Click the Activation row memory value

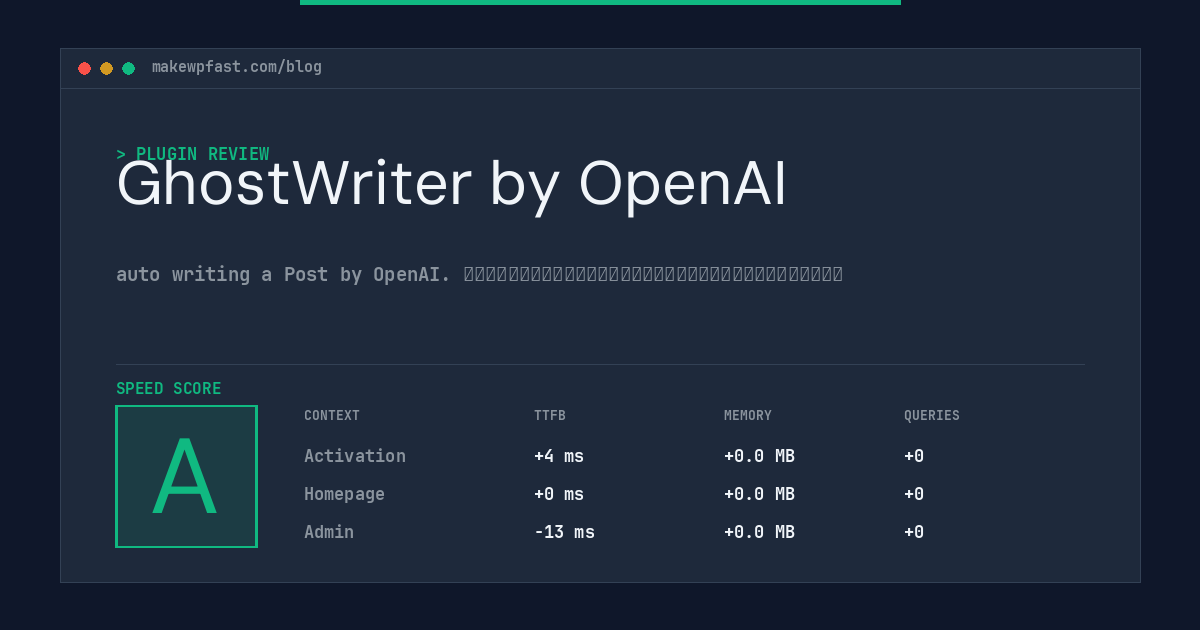point(759,456)
